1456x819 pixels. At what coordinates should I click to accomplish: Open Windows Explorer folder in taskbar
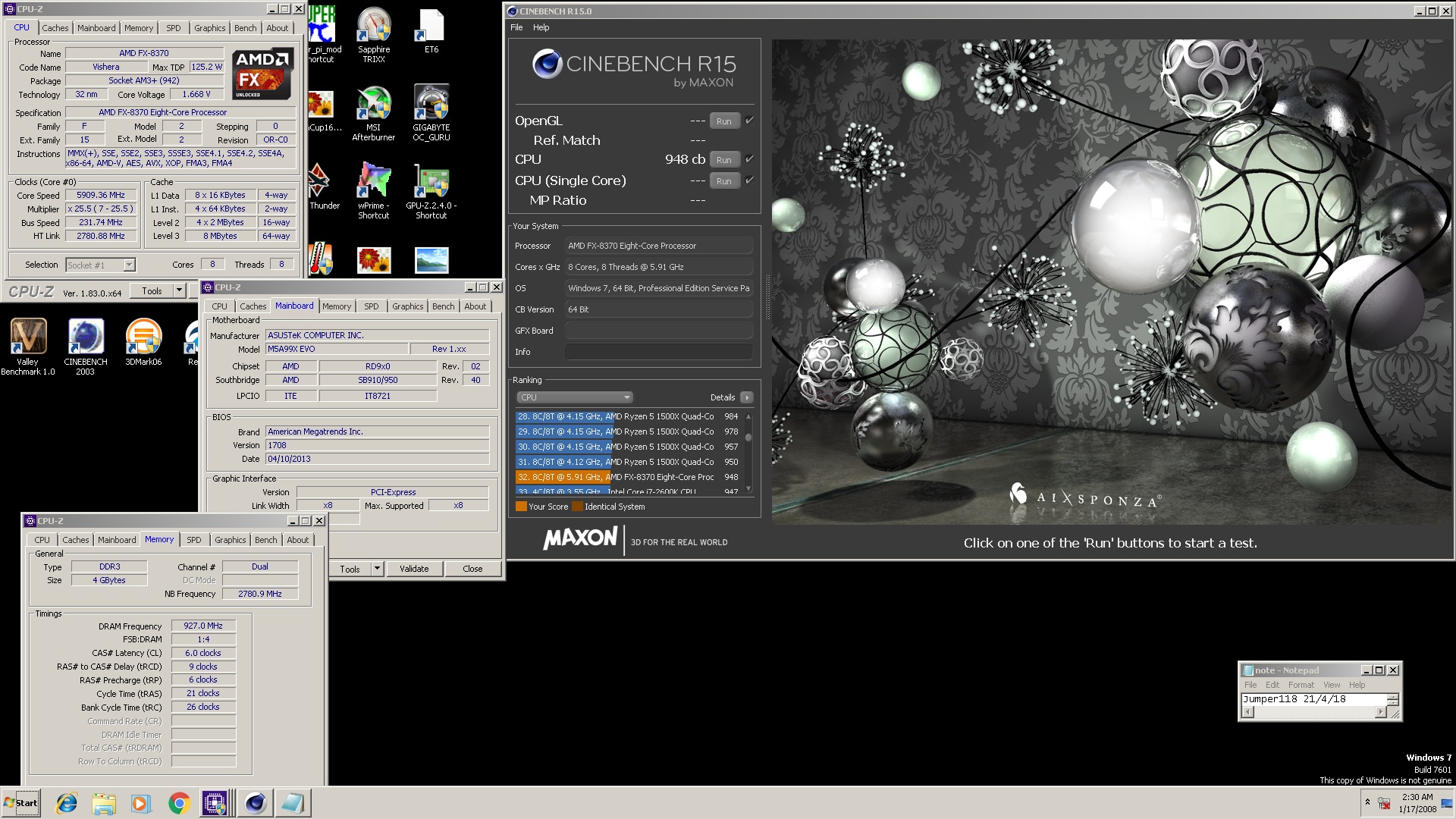pos(104,803)
